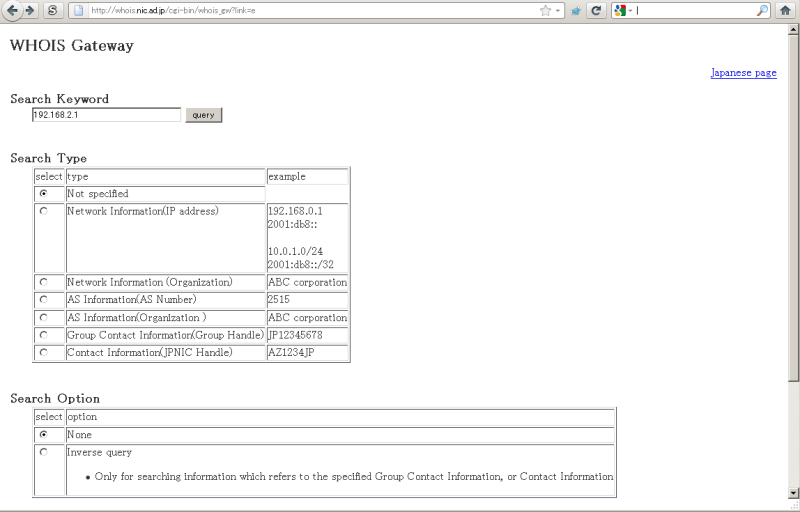Viewport: 800px width, 512px height.
Task: Select Group Contact Information (Group Handle) radio button
Action: [x=43, y=335]
